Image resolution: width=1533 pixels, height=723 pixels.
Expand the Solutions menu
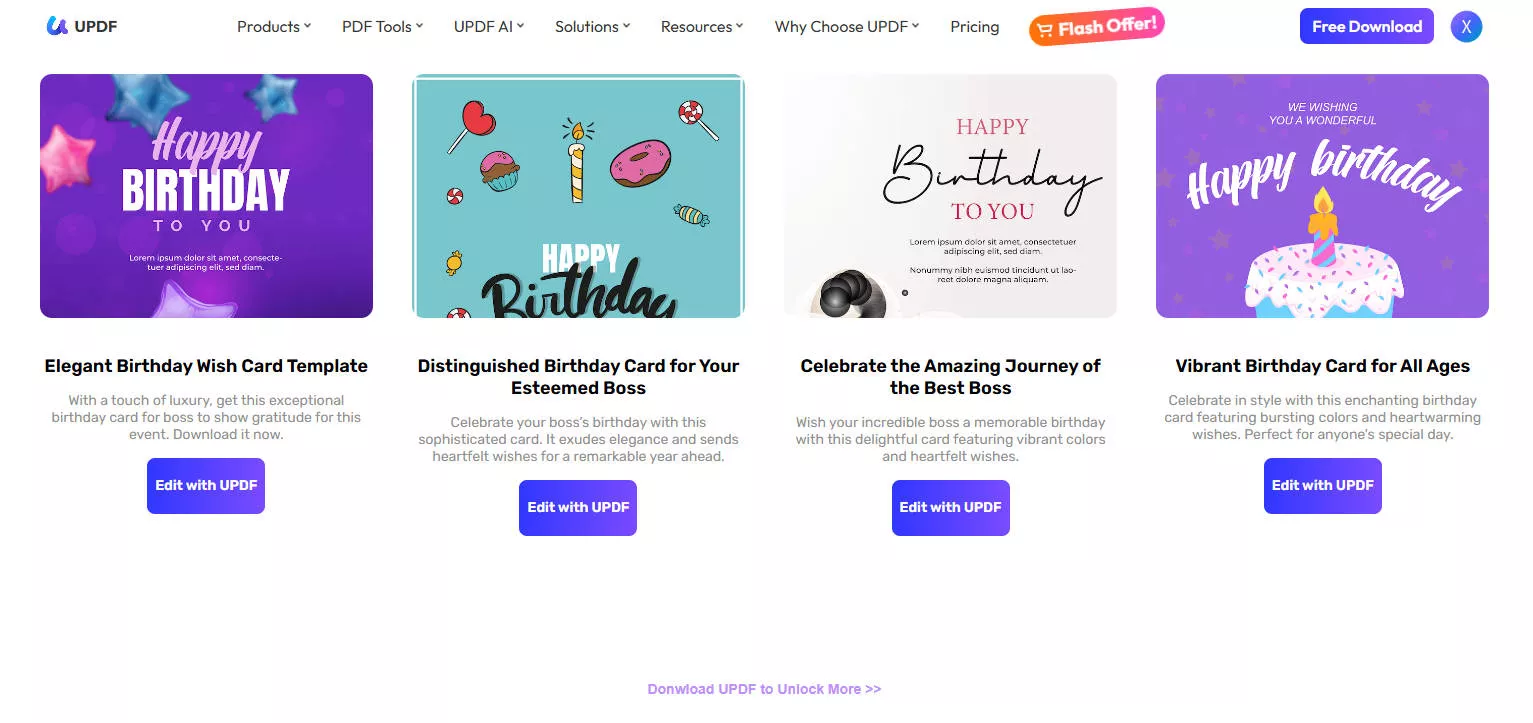(592, 27)
